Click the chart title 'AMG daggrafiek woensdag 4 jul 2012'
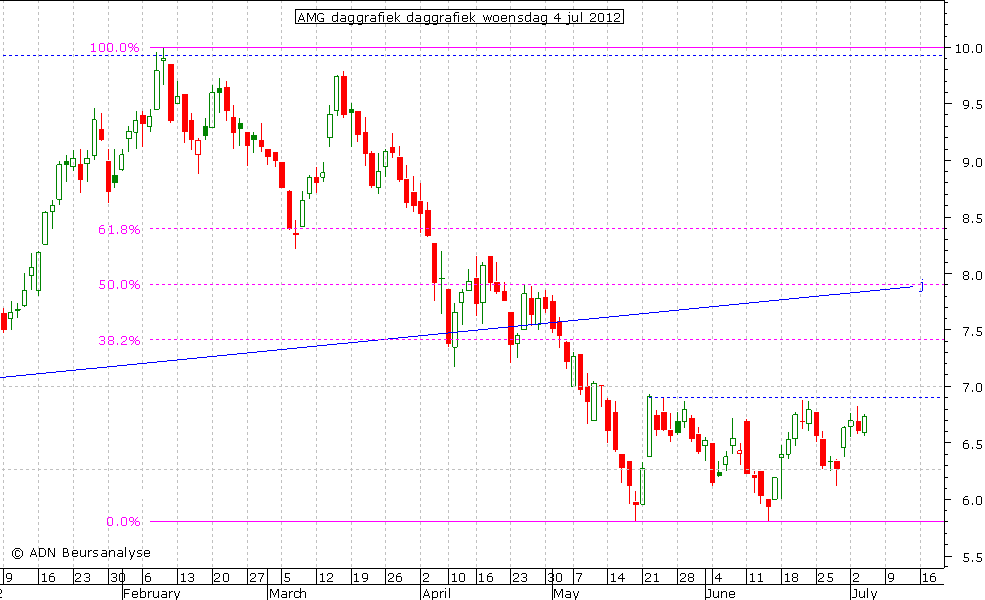 (x=459, y=17)
